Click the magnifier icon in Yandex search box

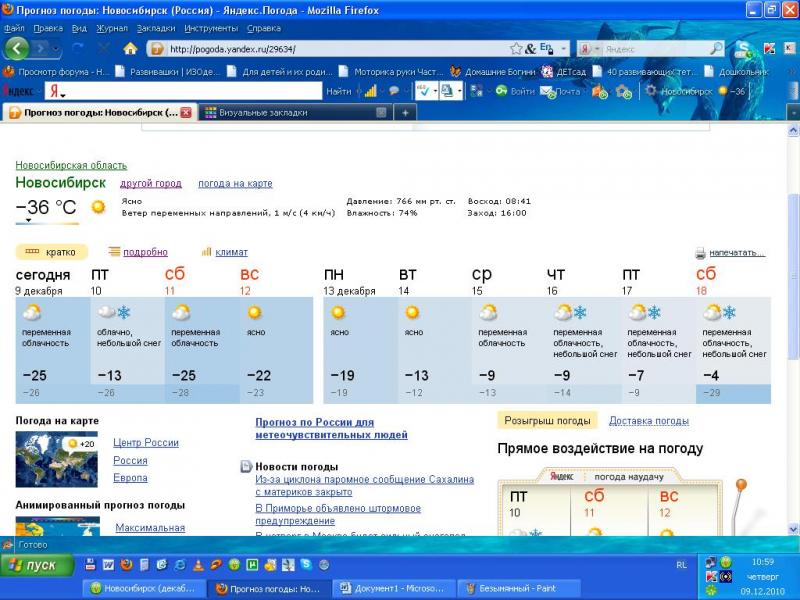click(x=716, y=48)
